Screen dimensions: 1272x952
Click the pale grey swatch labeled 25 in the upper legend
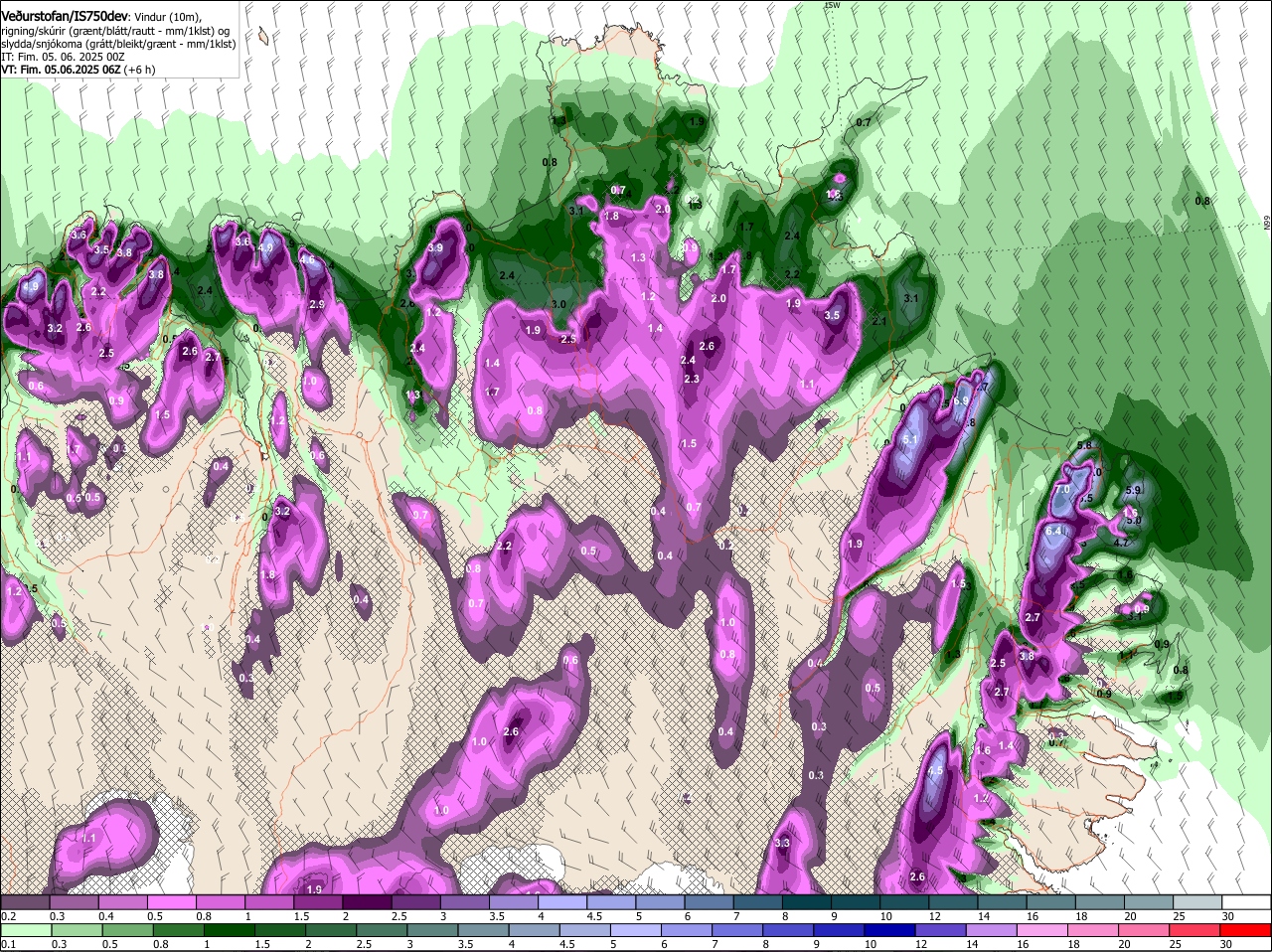(1197, 902)
